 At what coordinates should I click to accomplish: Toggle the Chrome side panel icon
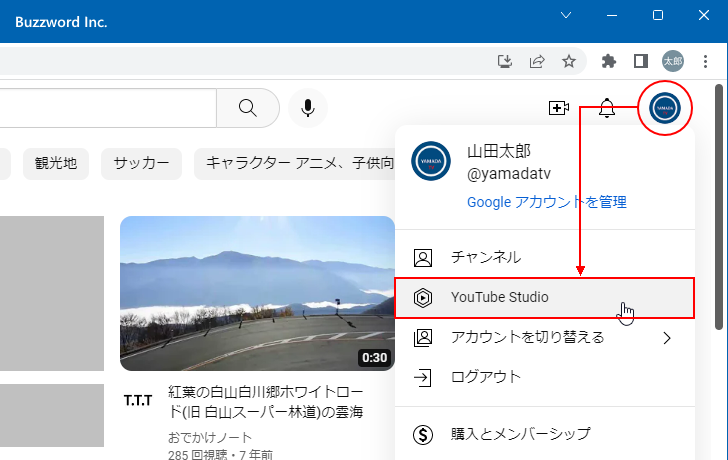(641, 61)
